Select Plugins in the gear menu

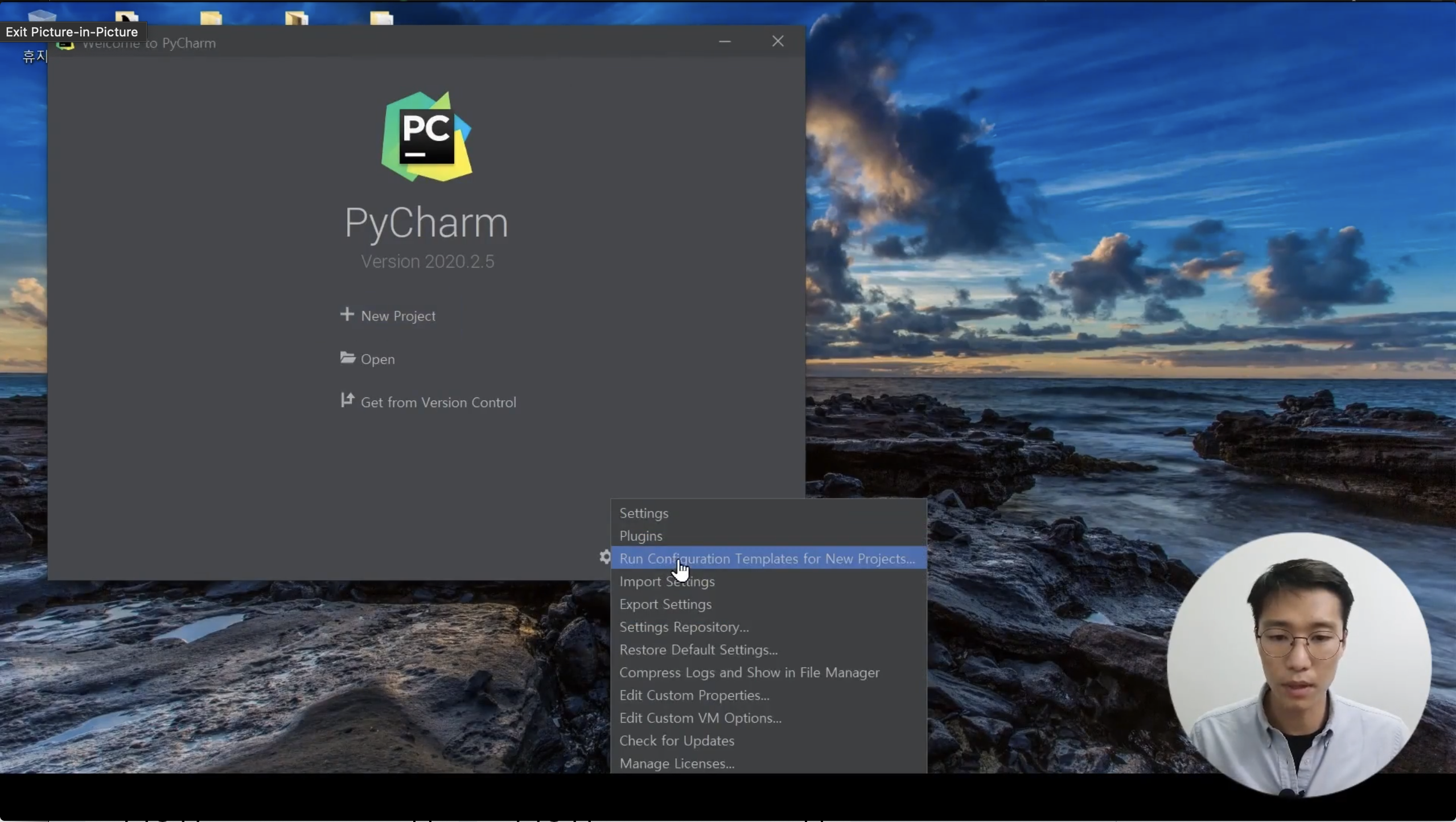coord(768,536)
